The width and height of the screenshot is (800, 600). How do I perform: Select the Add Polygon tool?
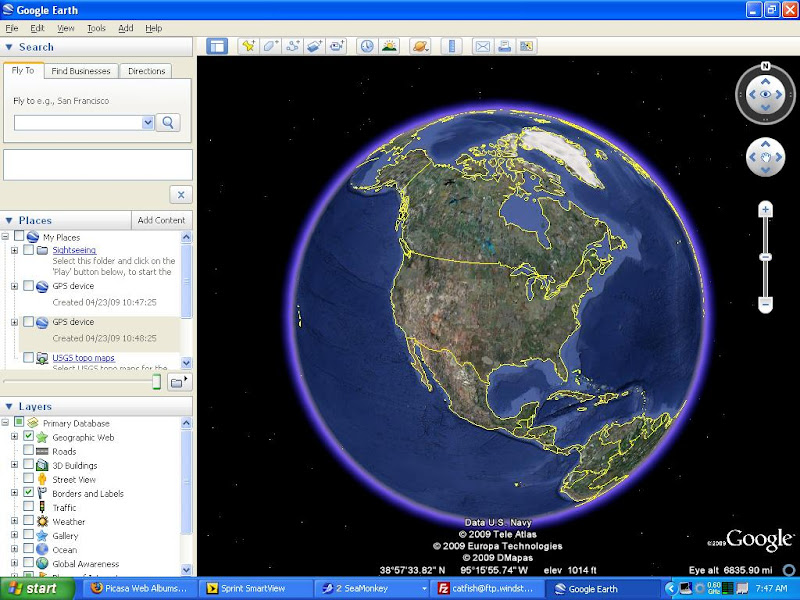coord(271,46)
